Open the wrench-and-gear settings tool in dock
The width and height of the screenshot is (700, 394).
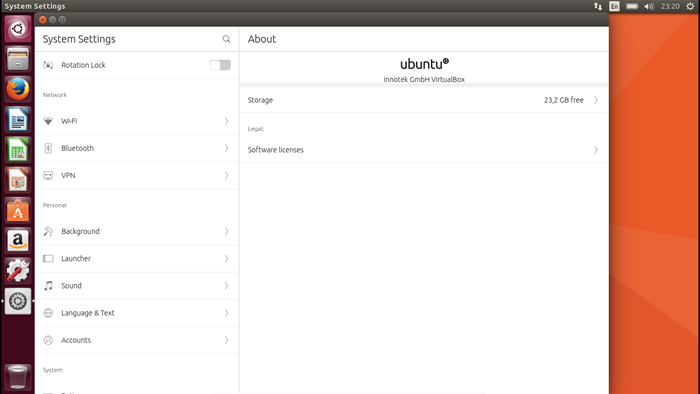18,271
